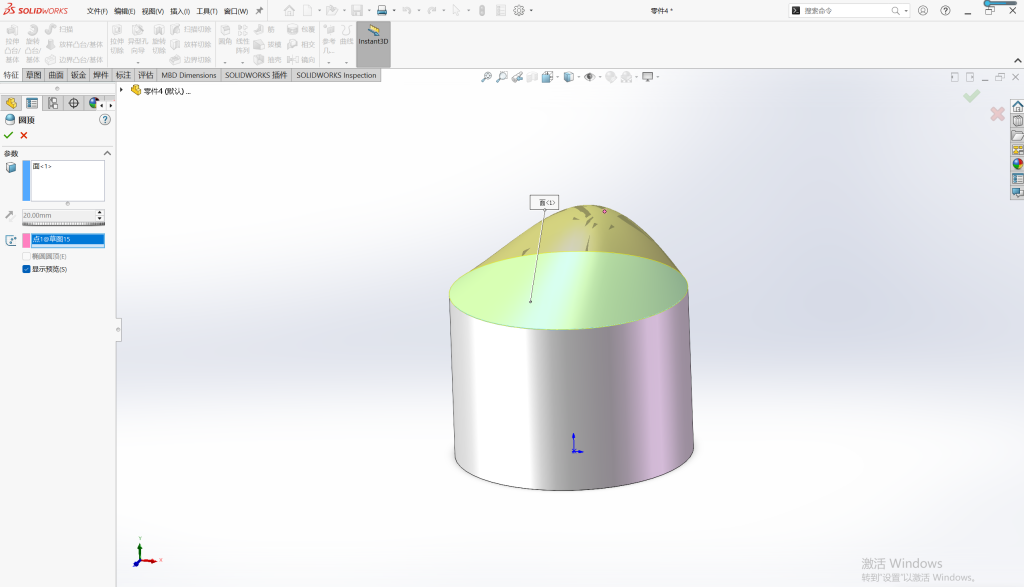This screenshot has height=587, width=1024.
Task: Open the 工具(T) Tools menu
Action: tap(207, 11)
